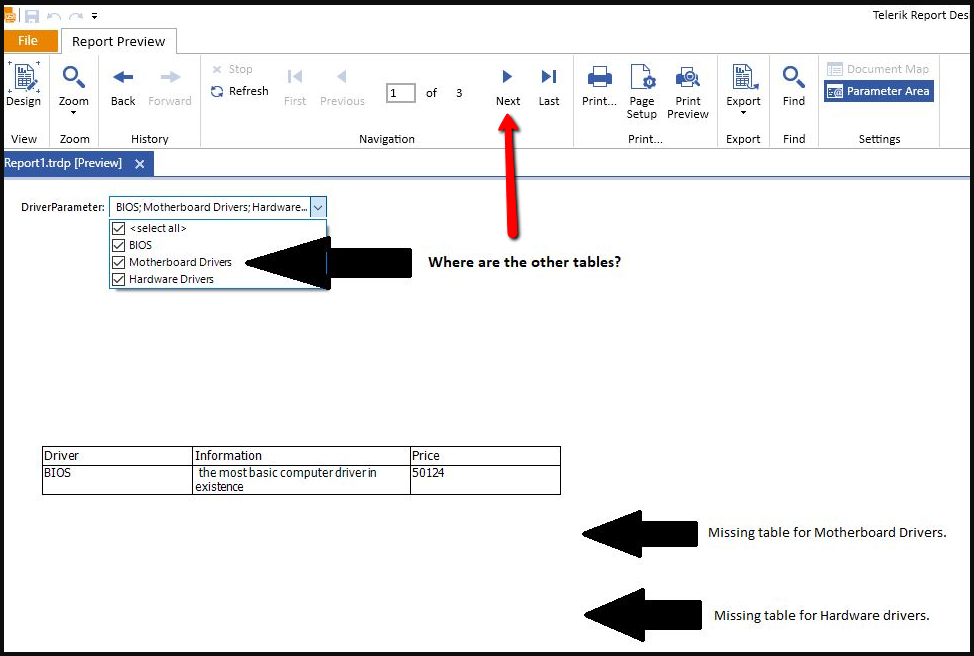This screenshot has width=974, height=656.
Task: Switch to Design view
Action: point(24,85)
